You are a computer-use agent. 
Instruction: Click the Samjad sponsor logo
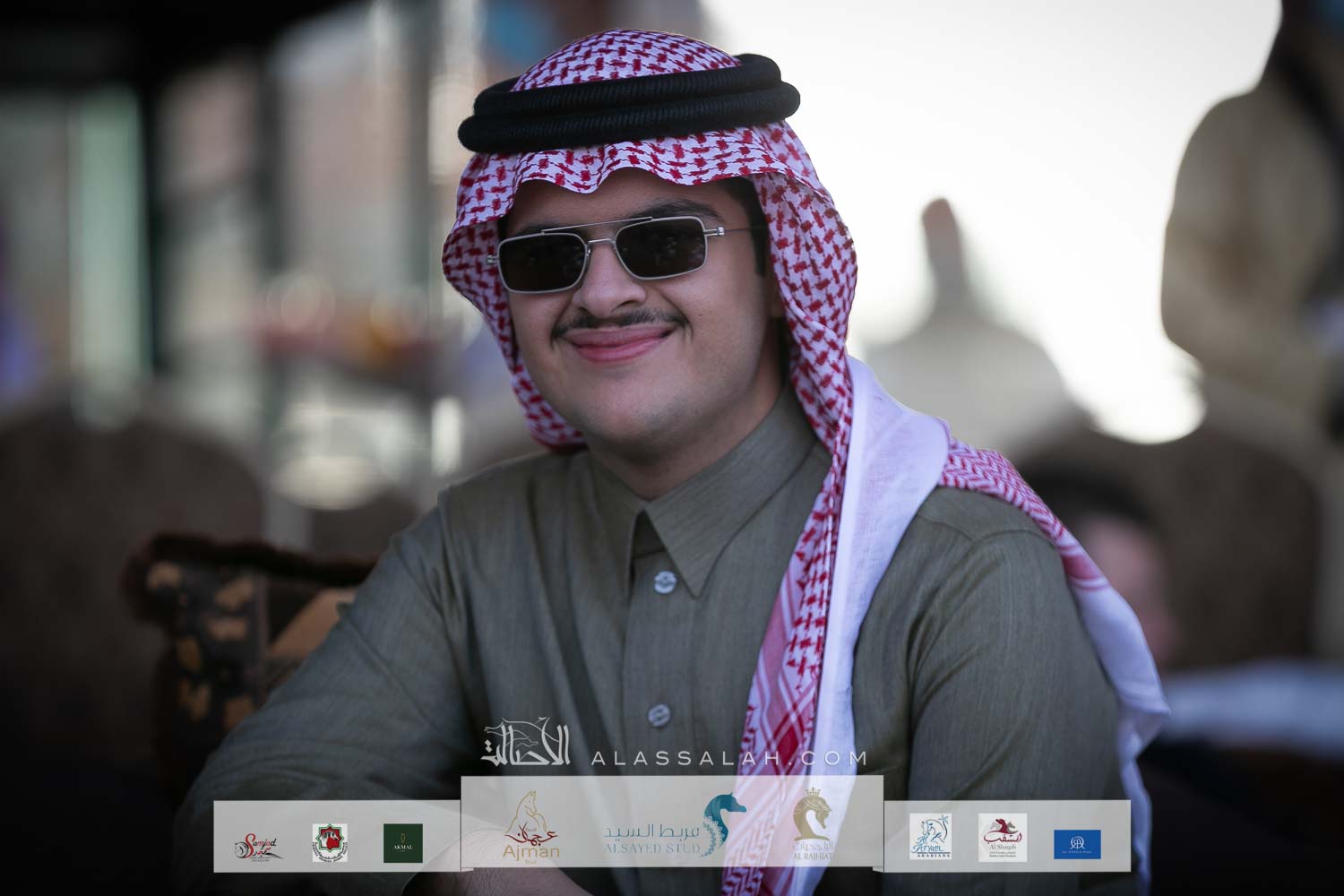pyautogui.click(x=258, y=844)
